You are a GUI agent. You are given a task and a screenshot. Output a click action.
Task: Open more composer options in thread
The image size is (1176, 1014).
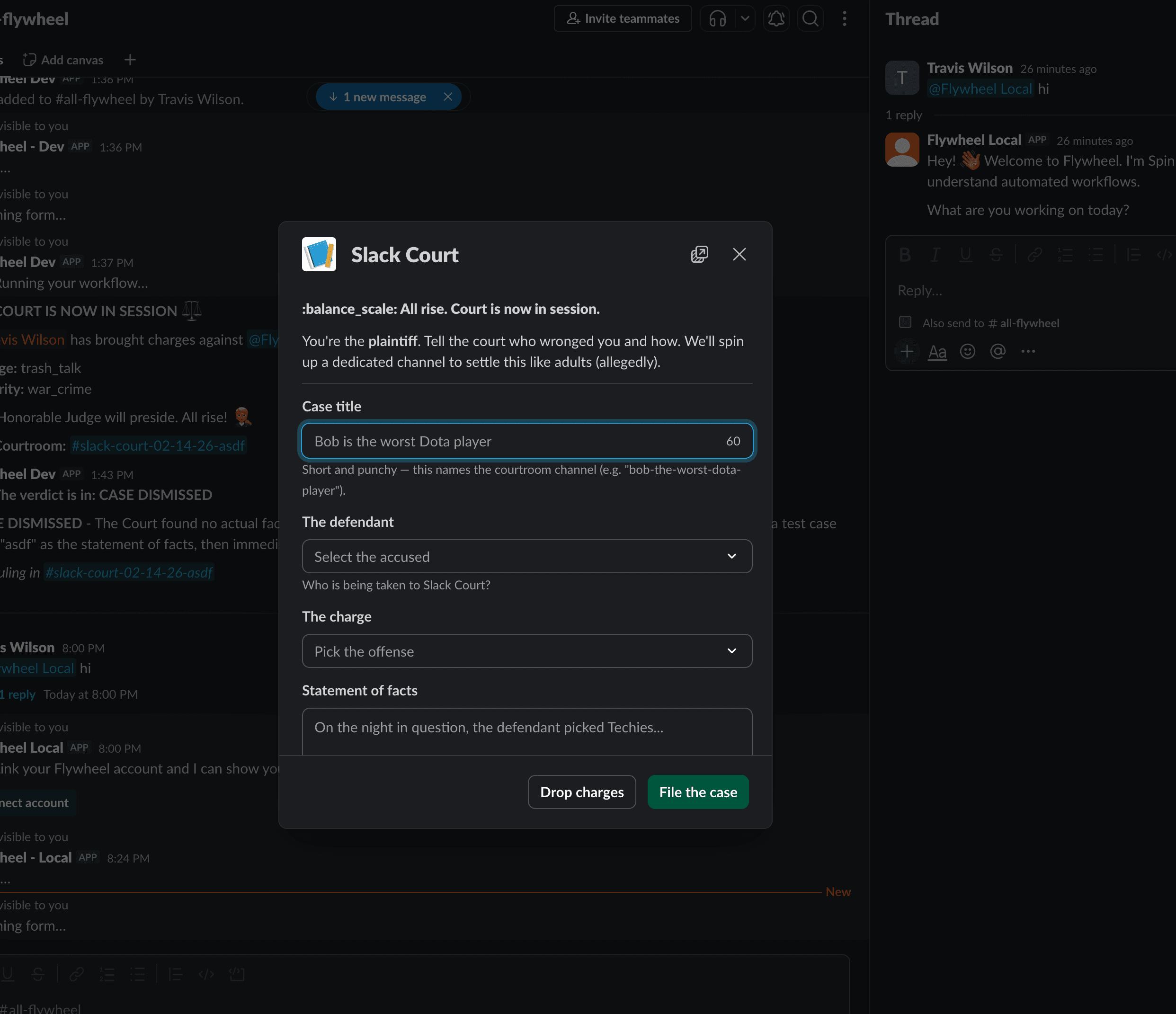click(1028, 351)
